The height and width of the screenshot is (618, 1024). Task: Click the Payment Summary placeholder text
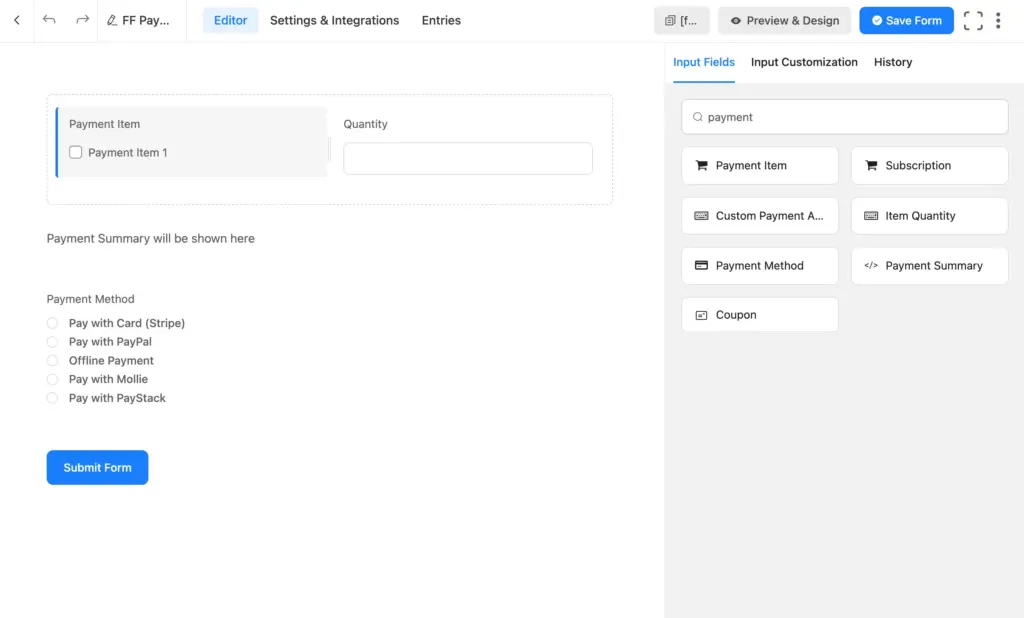150,238
